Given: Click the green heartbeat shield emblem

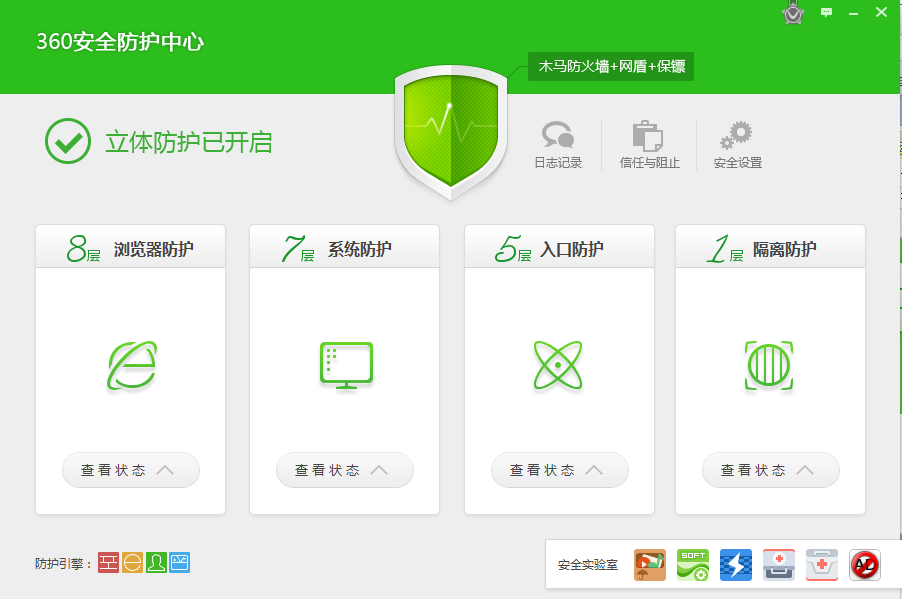Looking at the screenshot, I should coord(450,132).
